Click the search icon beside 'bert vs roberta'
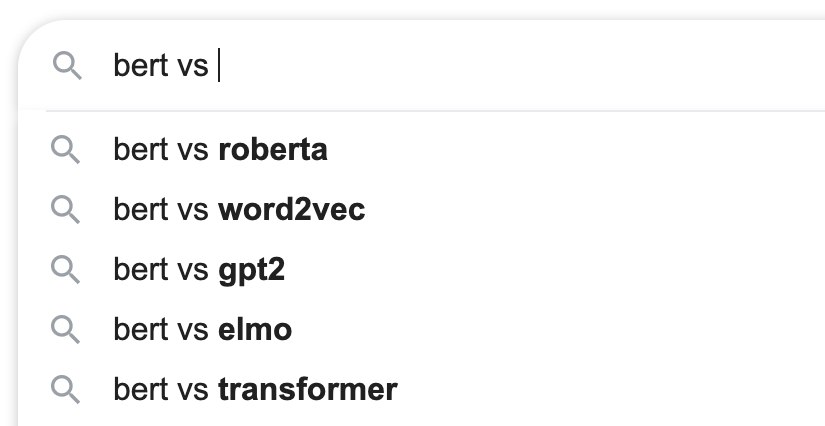 click(x=66, y=150)
